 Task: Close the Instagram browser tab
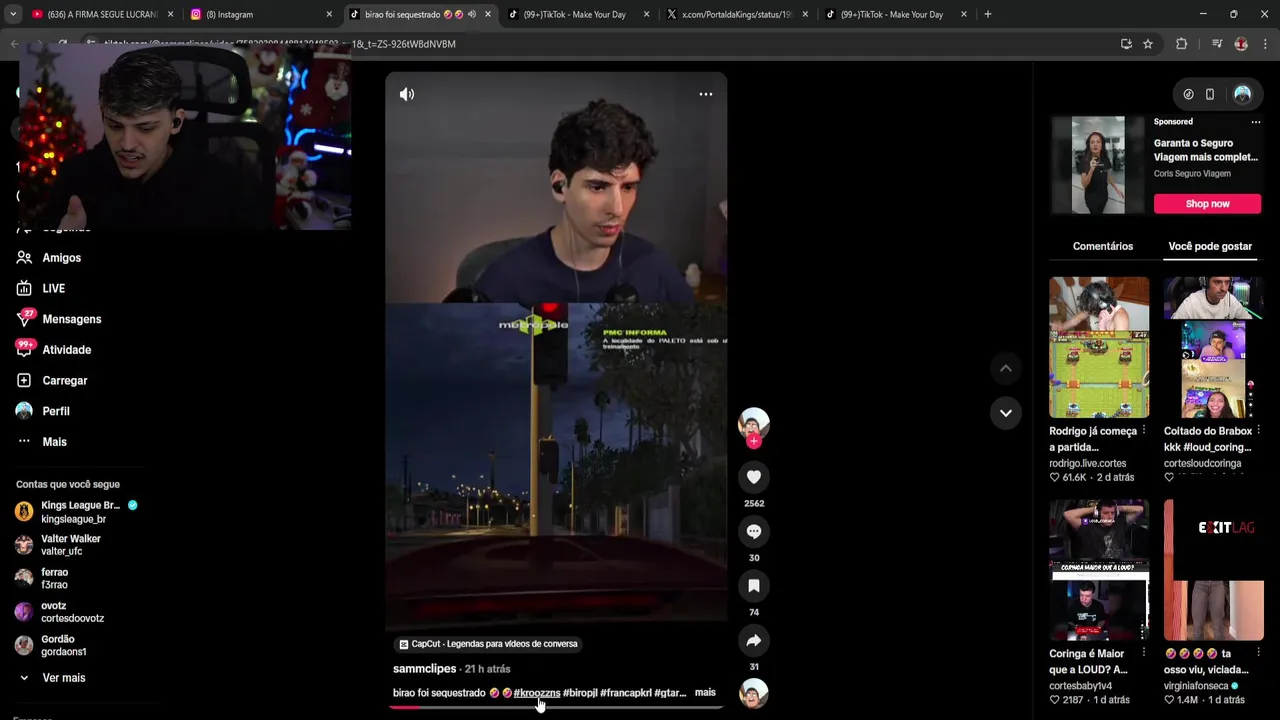329,14
